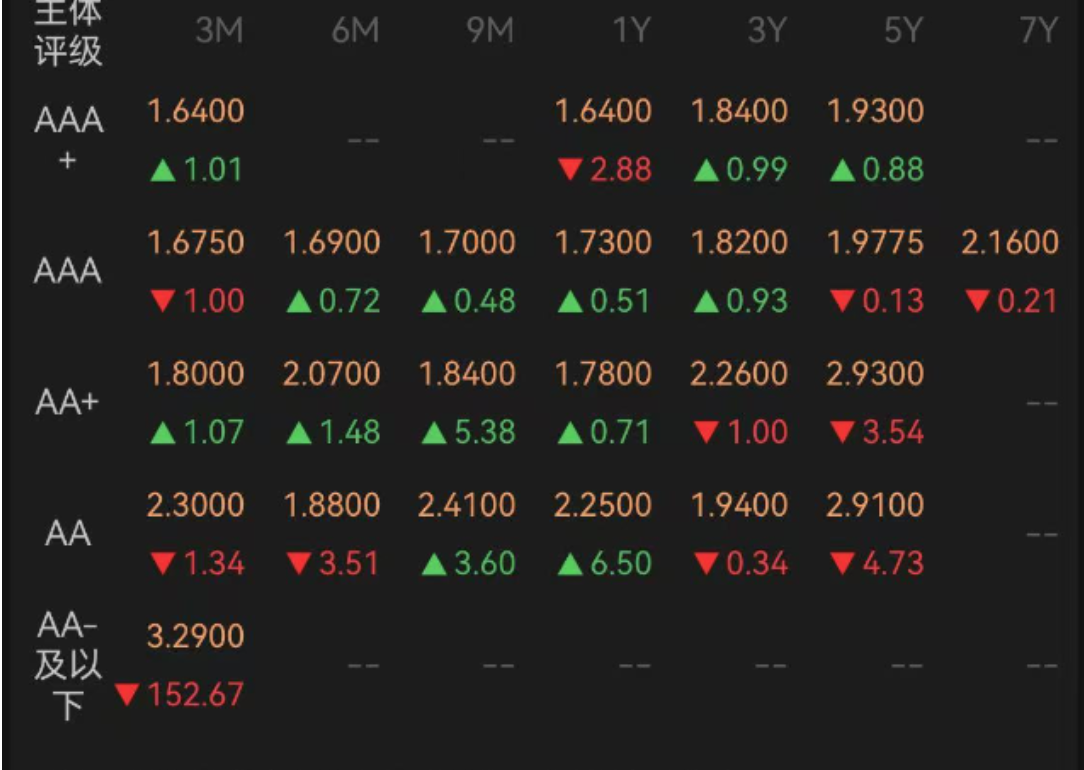The height and width of the screenshot is (770, 1084).
Task: Open the AA-及以下 rating row label
Action: click(x=69, y=665)
